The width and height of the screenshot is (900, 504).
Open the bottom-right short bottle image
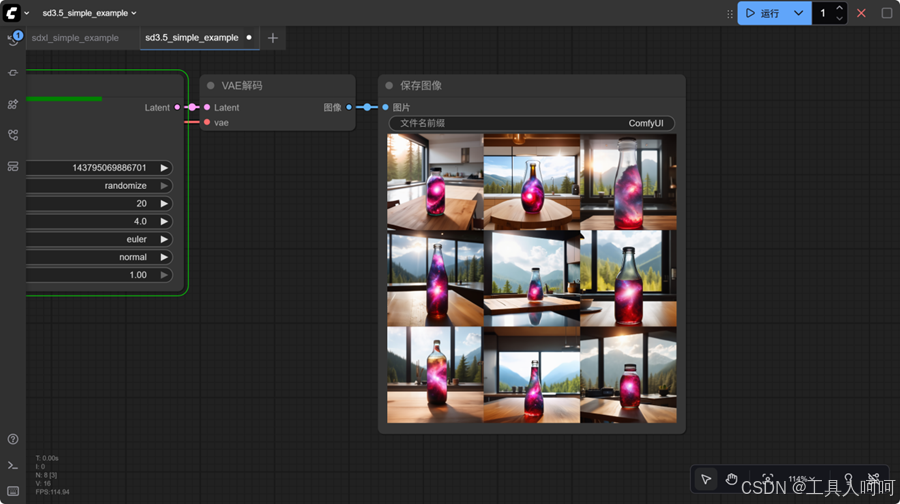(x=629, y=375)
